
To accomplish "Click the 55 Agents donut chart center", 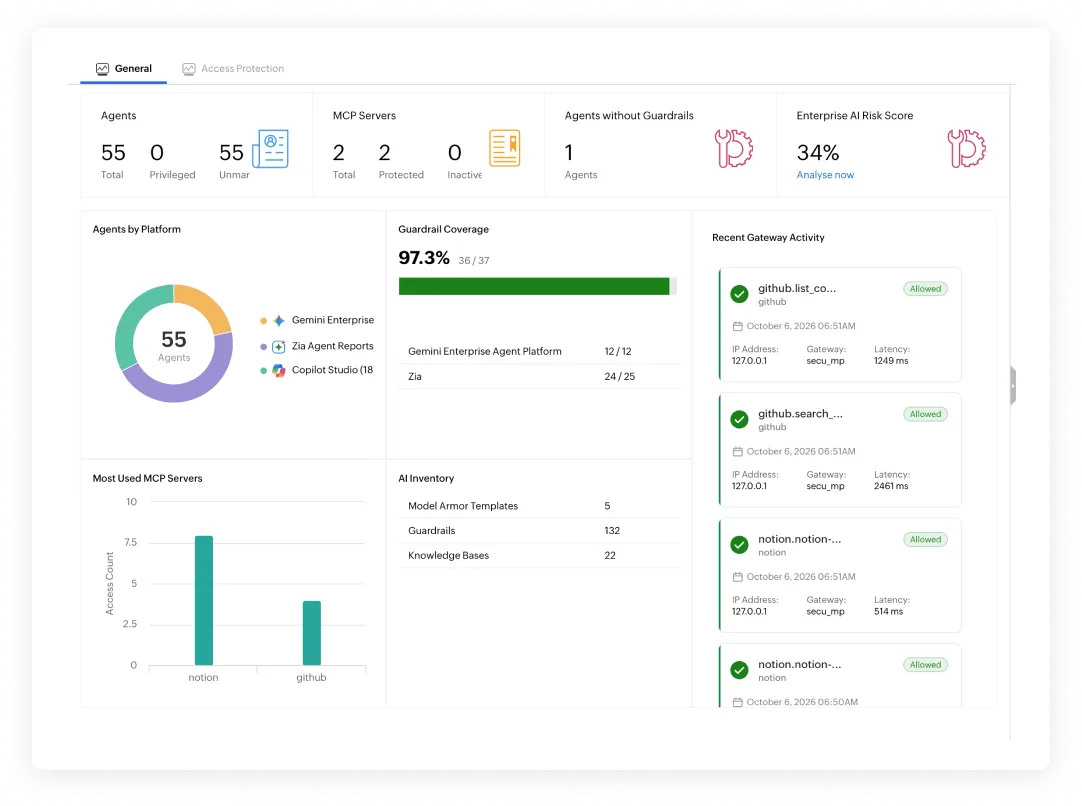I will pyautogui.click(x=174, y=344).
